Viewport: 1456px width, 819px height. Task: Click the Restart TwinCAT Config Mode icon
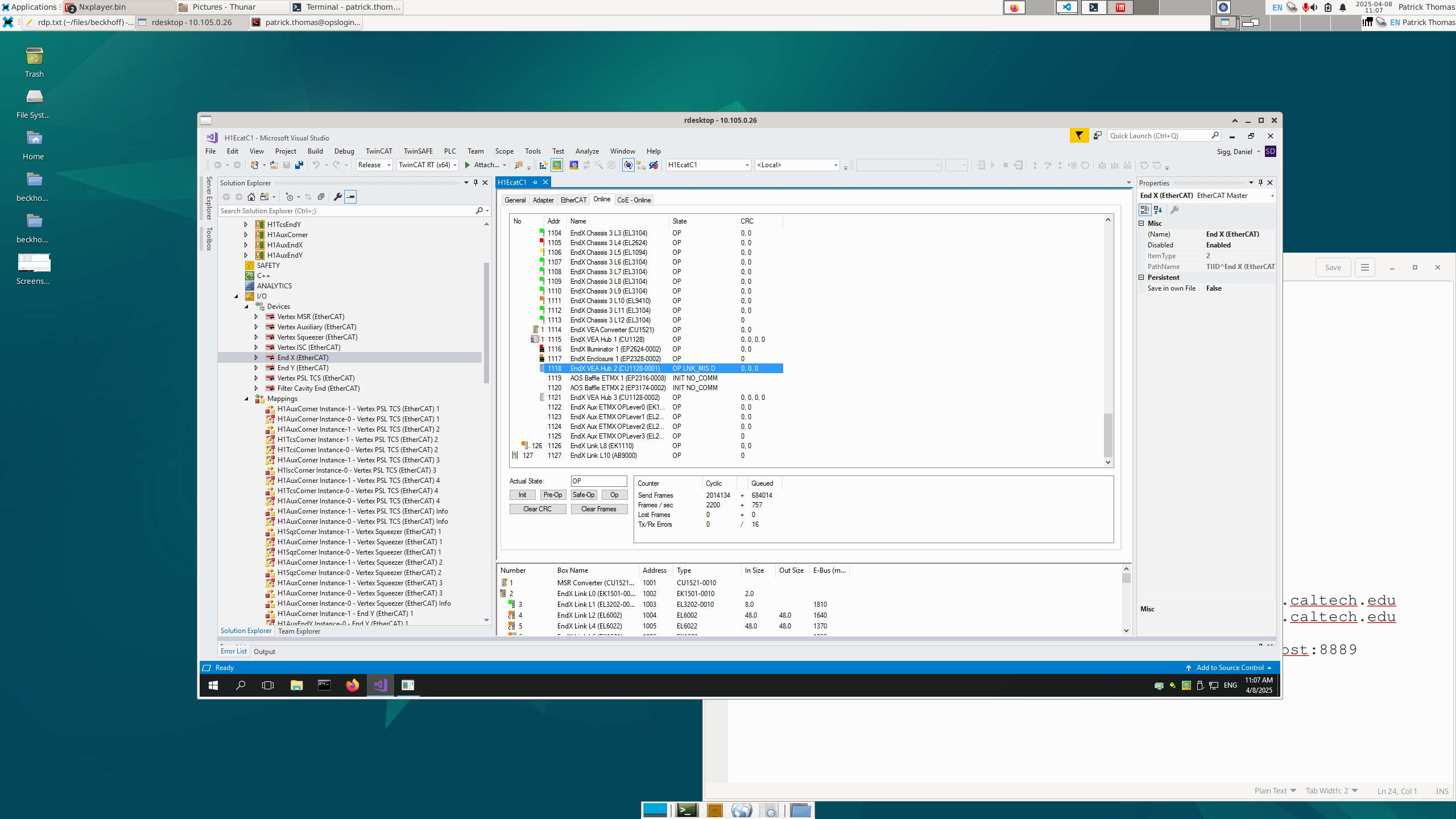coord(573,165)
